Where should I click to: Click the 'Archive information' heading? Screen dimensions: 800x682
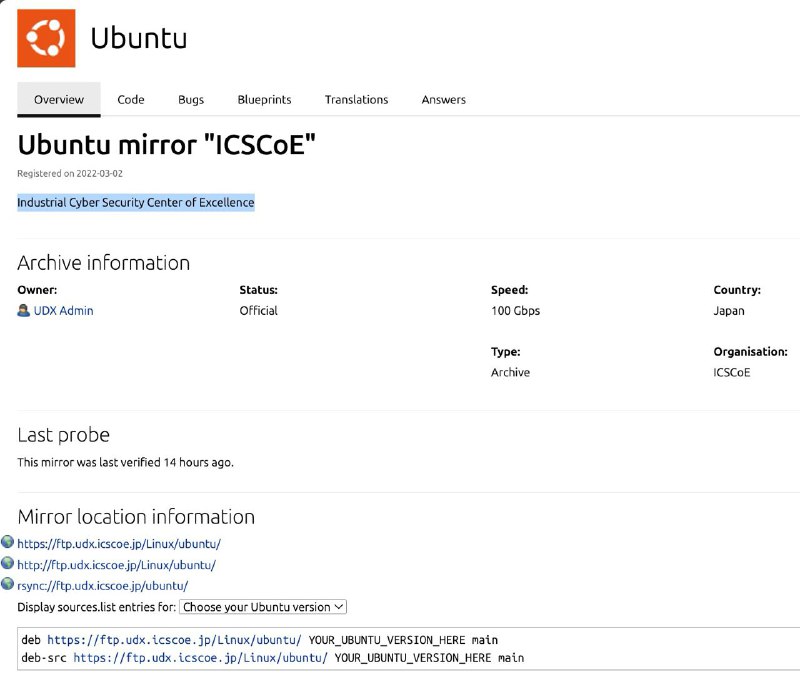(104, 263)
